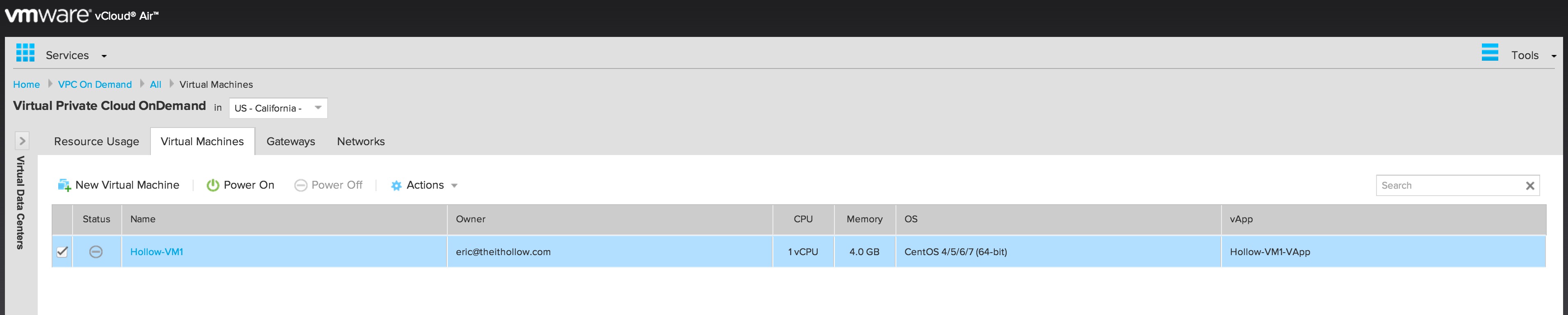Clear the search box with the X
The image size is (1568, 315).
point(1529,186)
